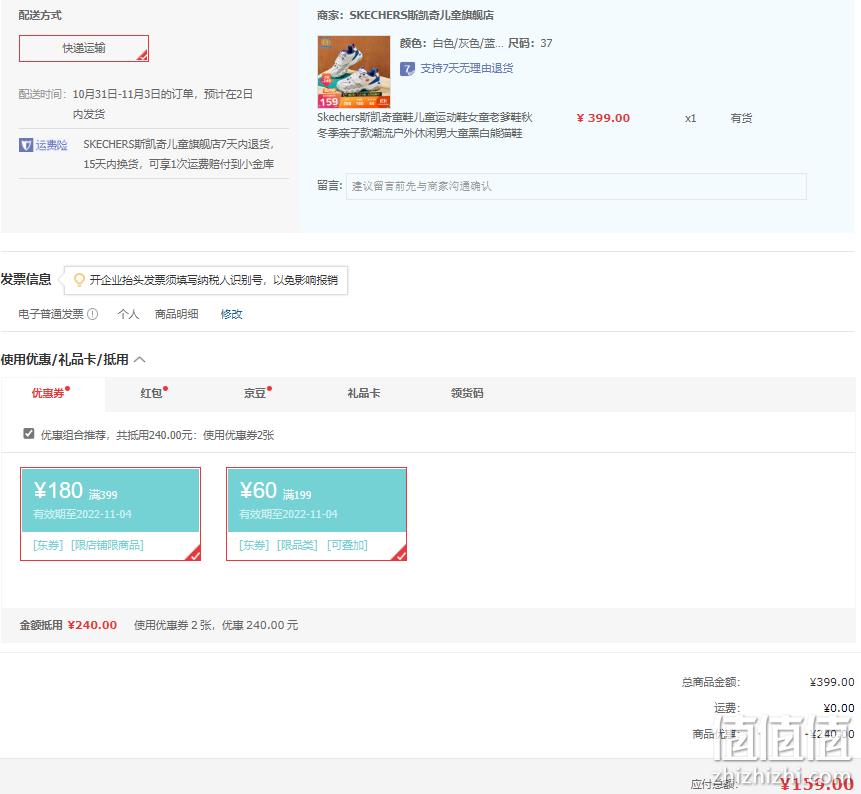Switch to the 礼品卡 tab

pos(364,393)
